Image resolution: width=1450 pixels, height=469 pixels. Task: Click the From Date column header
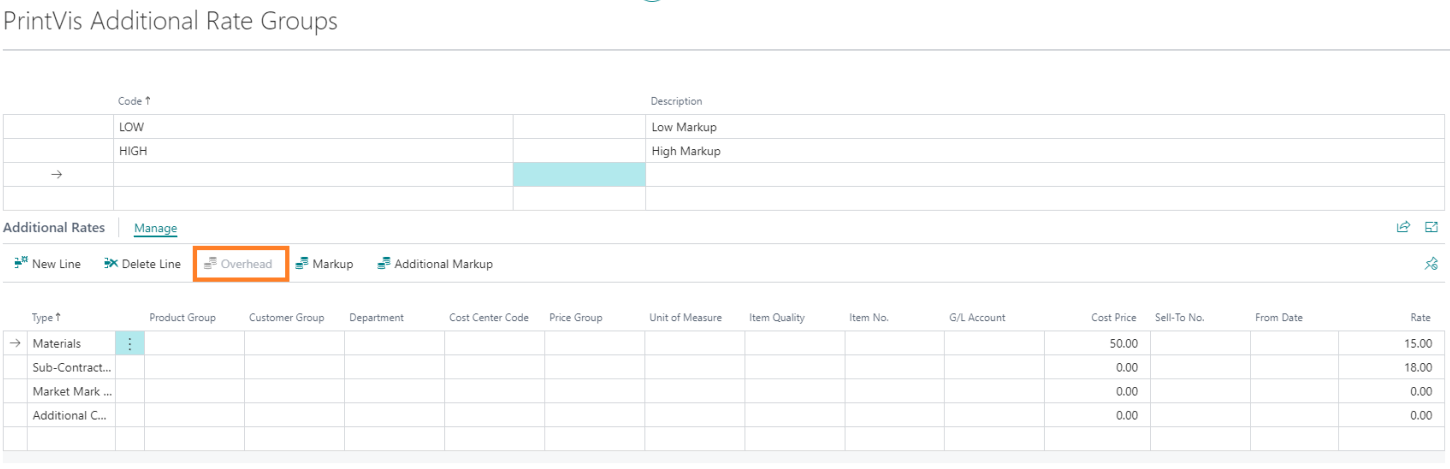(1278, 318)
